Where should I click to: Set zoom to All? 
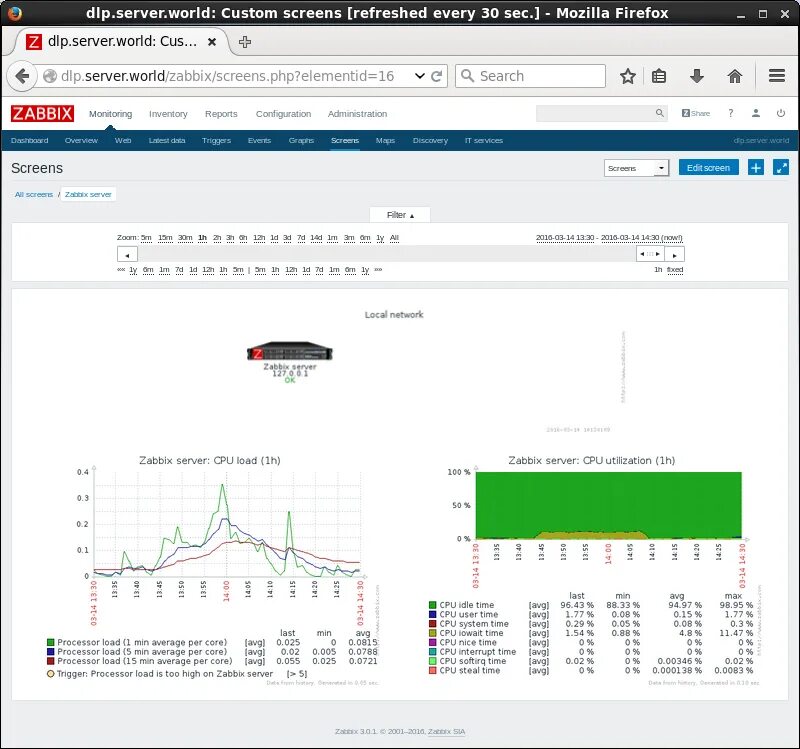(394, 238)
